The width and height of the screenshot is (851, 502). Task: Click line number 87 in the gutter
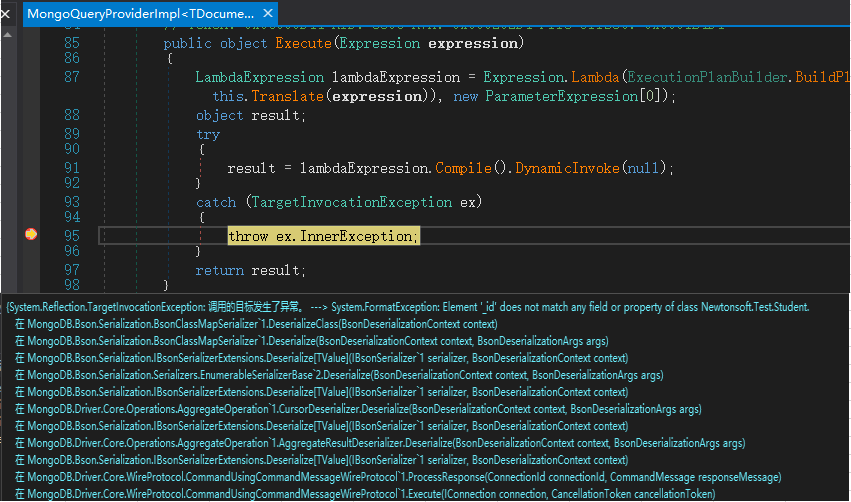(x=70, y=77)
